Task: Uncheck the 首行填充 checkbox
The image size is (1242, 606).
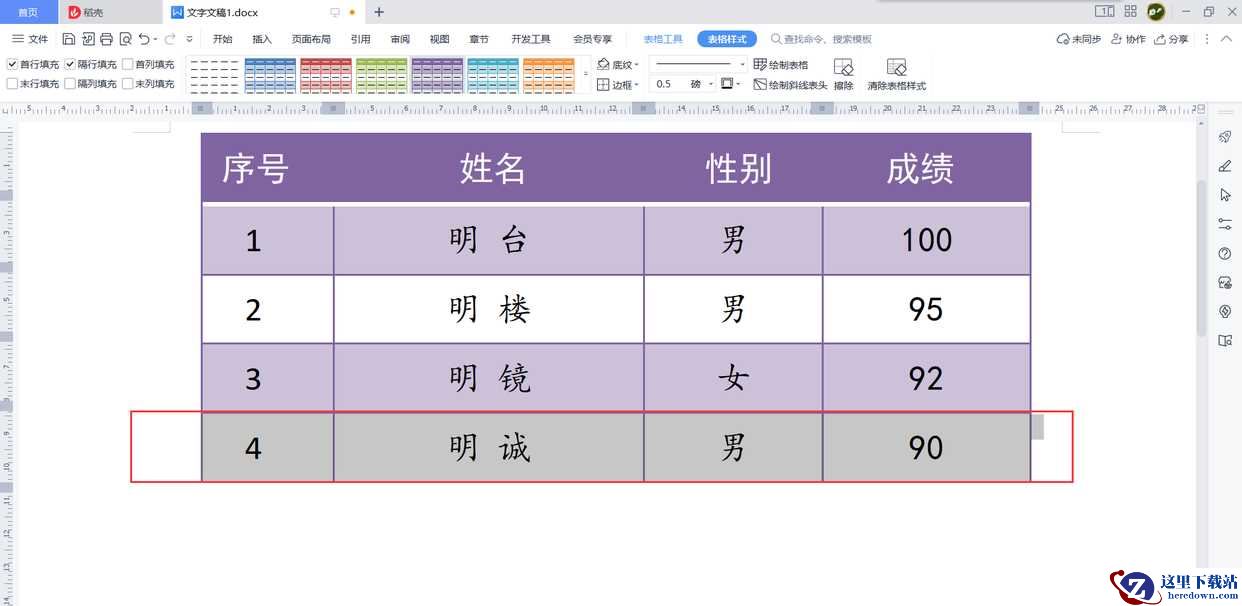Action: coord(12,64)
